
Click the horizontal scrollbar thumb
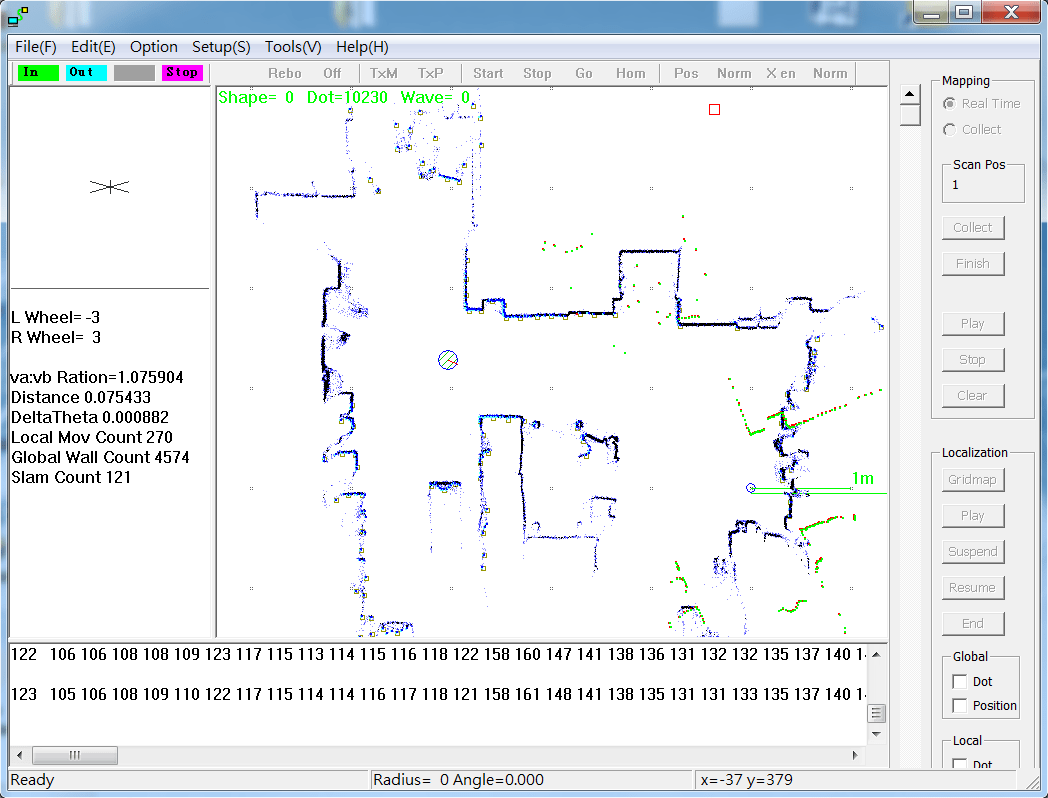(x=75, y=755)
